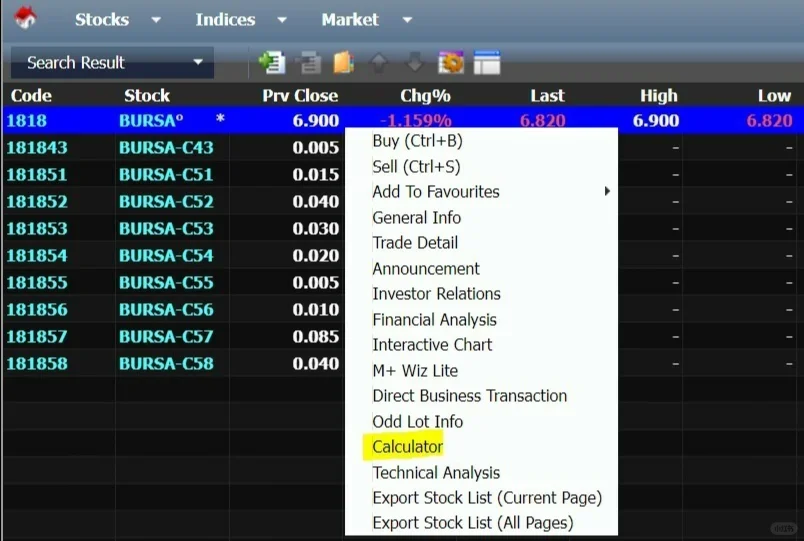Sort by the High column header
The image size is (804, 541).
click(x=658, y=95)
